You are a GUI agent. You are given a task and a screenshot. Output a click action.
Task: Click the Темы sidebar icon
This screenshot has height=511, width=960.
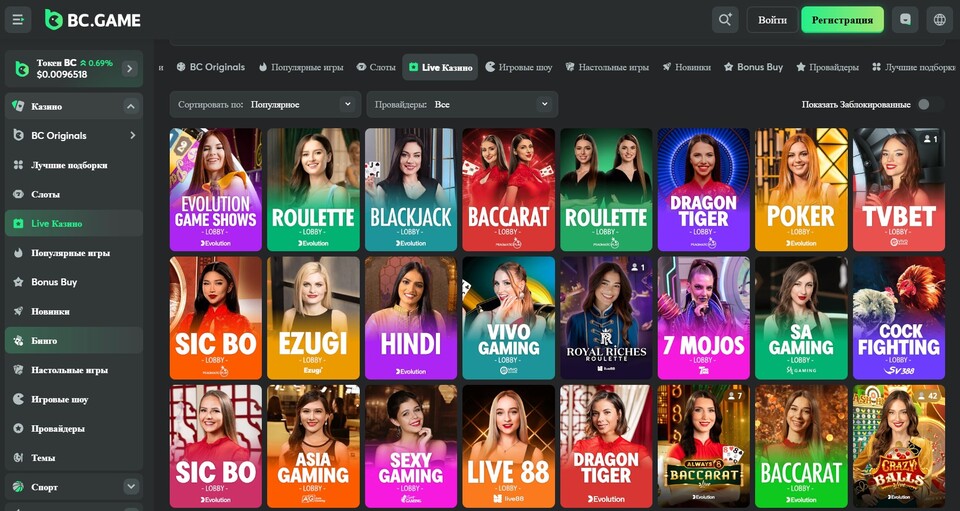pos(18,458)
